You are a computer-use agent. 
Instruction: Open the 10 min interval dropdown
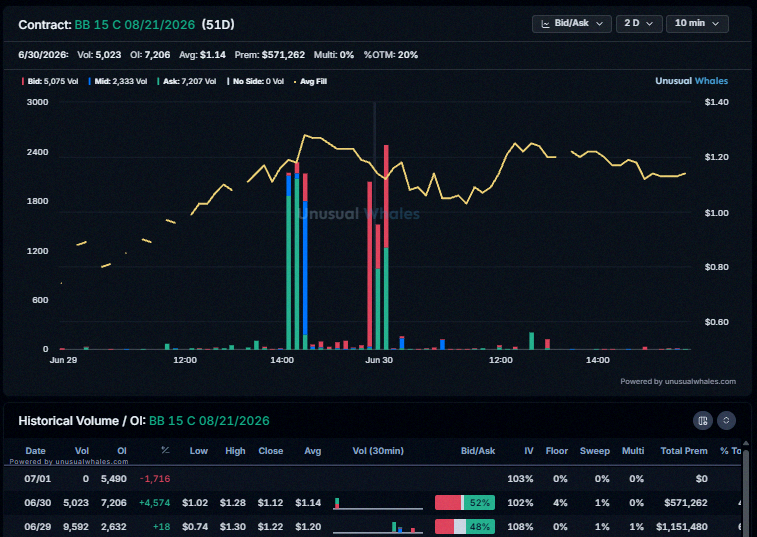click(x=697, y=24)
